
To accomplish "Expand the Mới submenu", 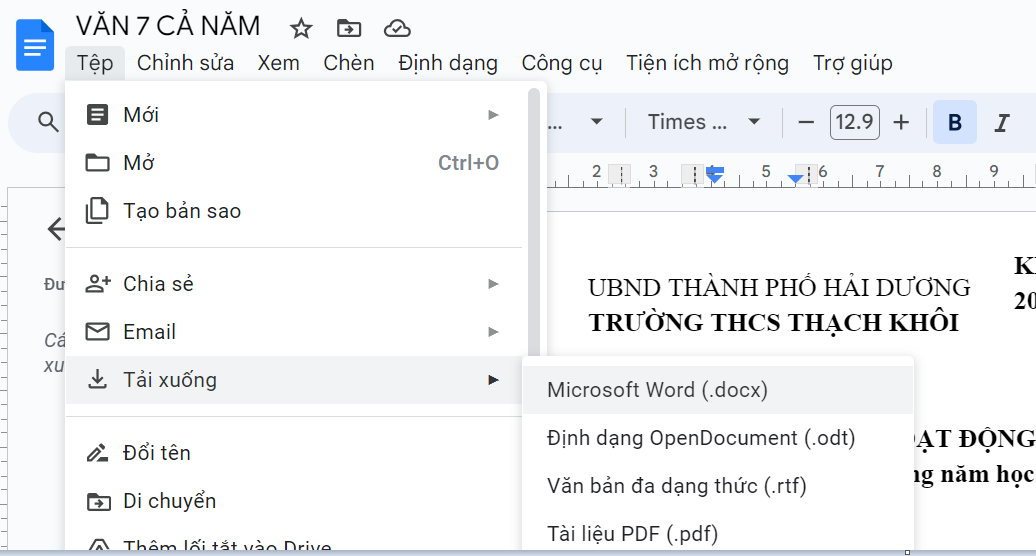I will 293,115.
